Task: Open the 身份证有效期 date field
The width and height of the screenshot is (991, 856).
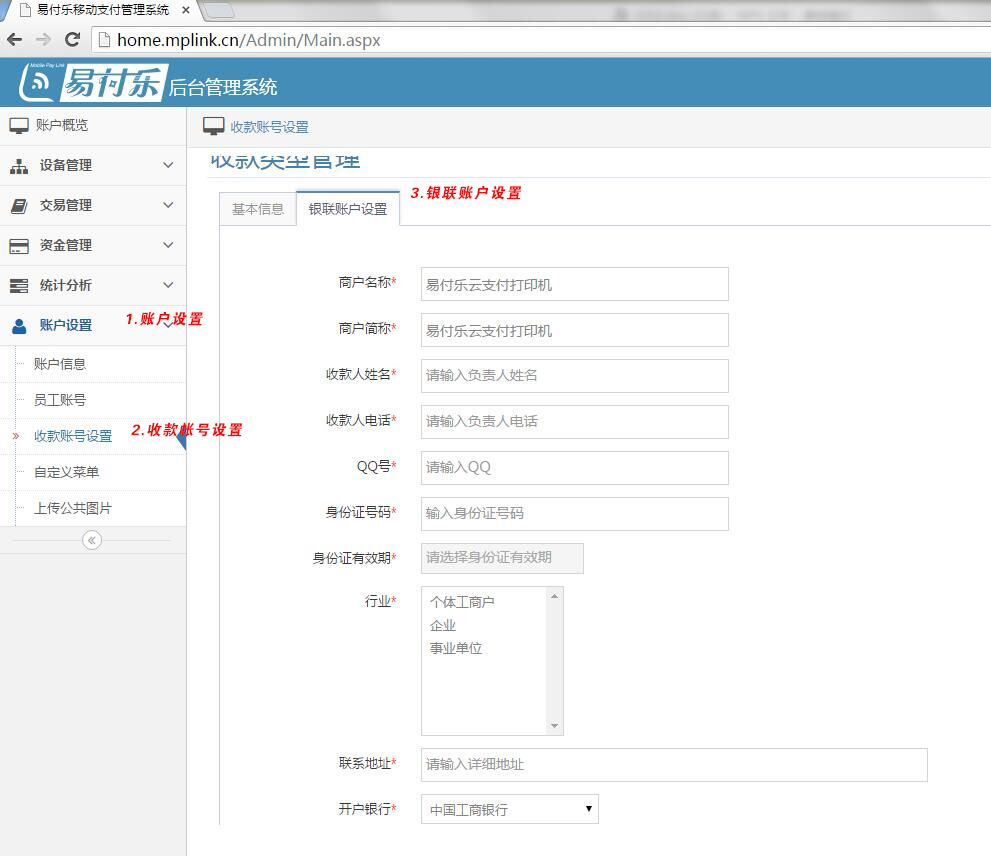Action: click(502, 558)
